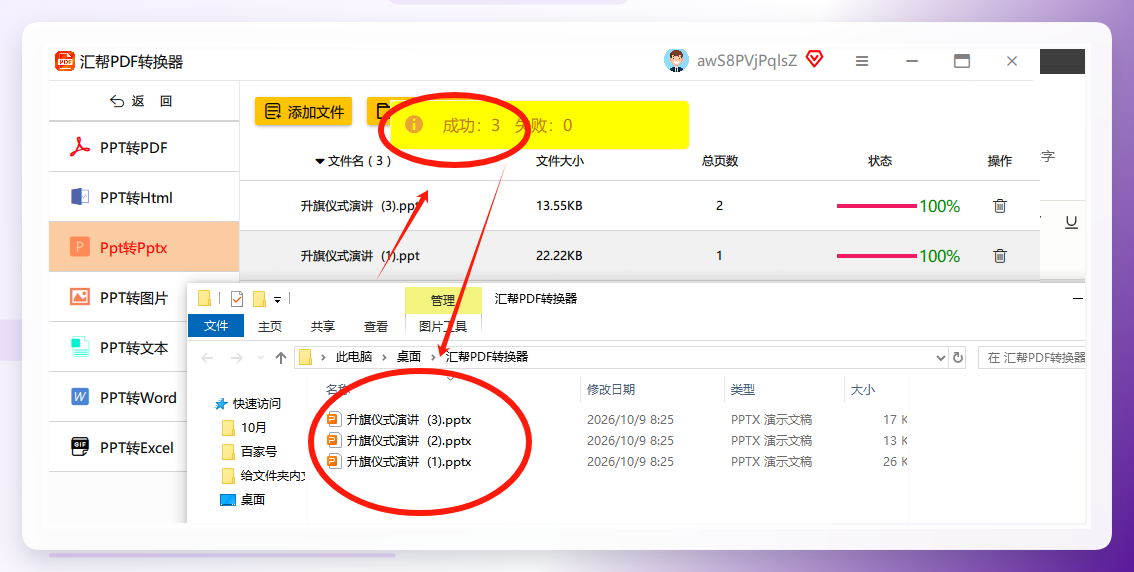Click quick access toolbar properties icon

click(236, 299)
